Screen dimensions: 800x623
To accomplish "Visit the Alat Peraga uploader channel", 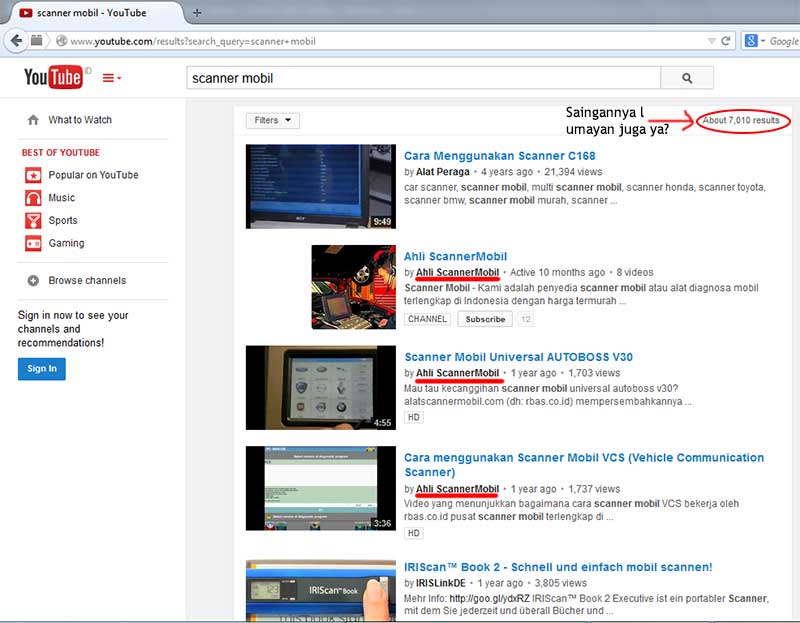I will click(x=443, y=172).
